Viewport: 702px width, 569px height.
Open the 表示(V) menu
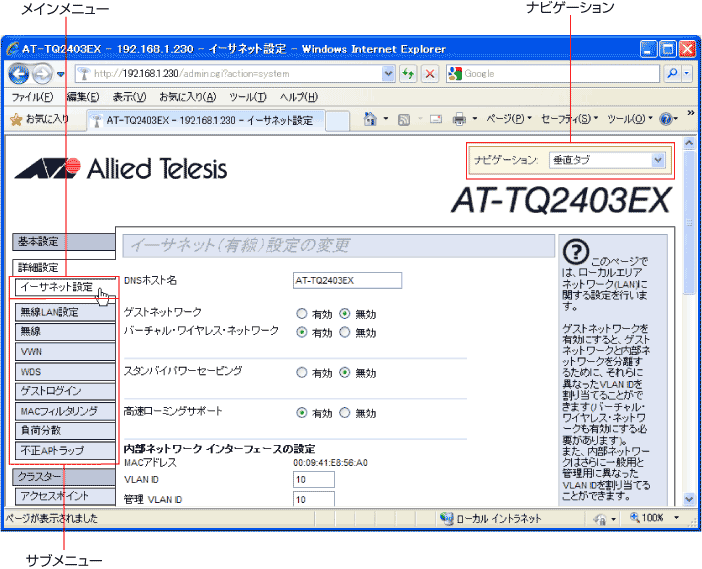coord(129,97)
